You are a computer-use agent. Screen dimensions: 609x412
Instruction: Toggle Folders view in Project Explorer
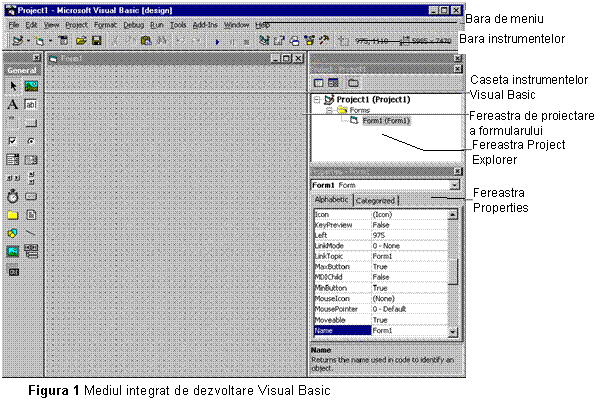[353, 83]
